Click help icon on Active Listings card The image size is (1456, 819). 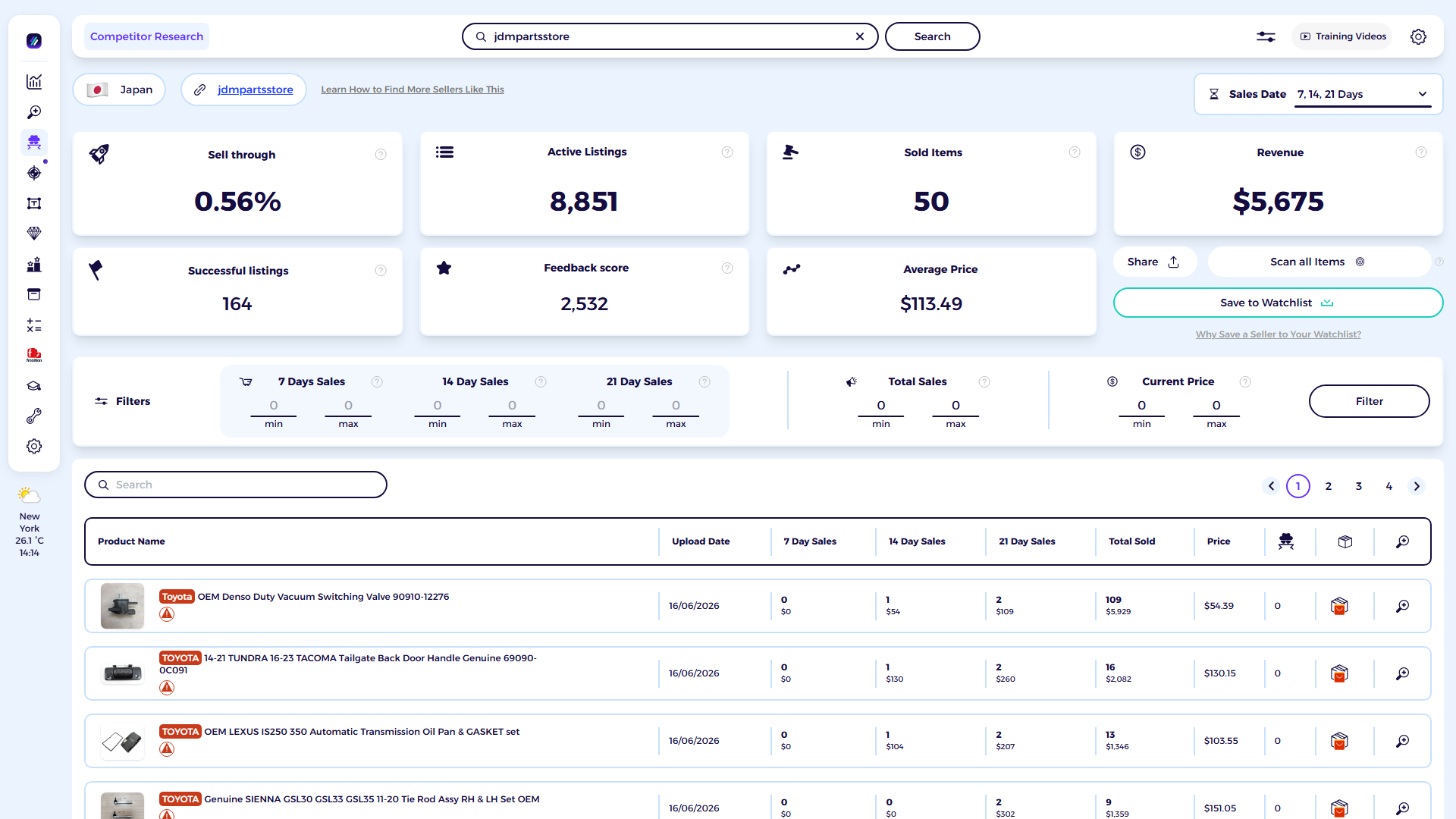pos(727,152)
